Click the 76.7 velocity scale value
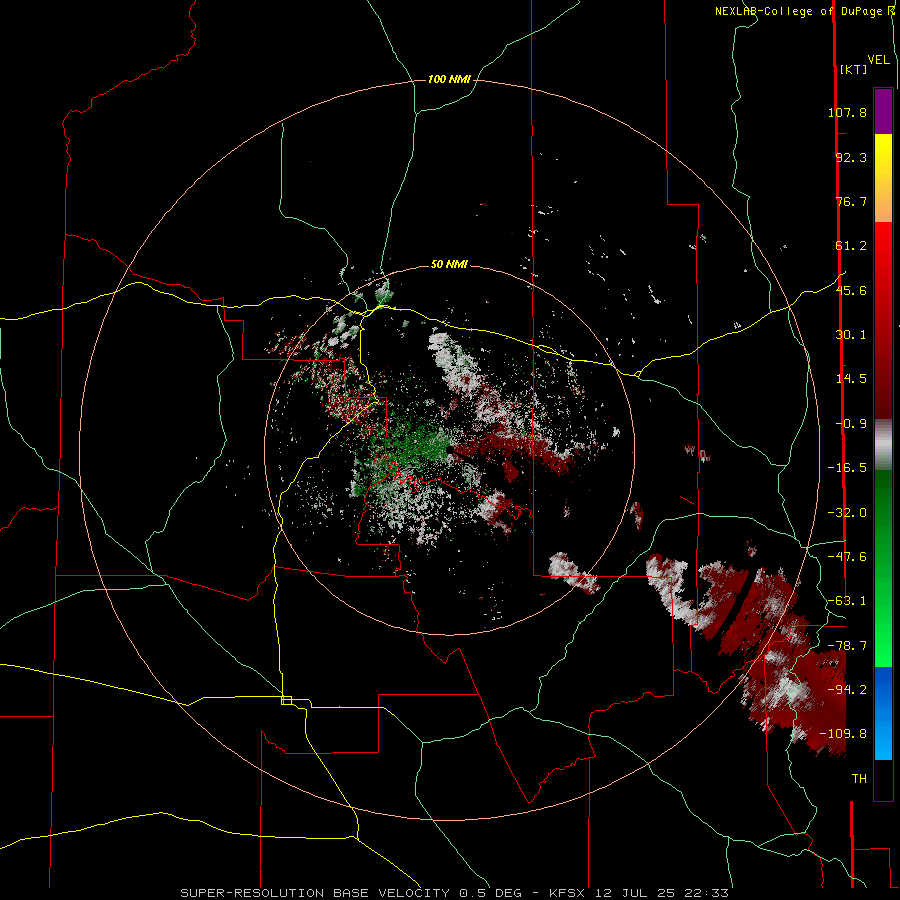Viewport: 900px width, 900px height. [851, 201]
